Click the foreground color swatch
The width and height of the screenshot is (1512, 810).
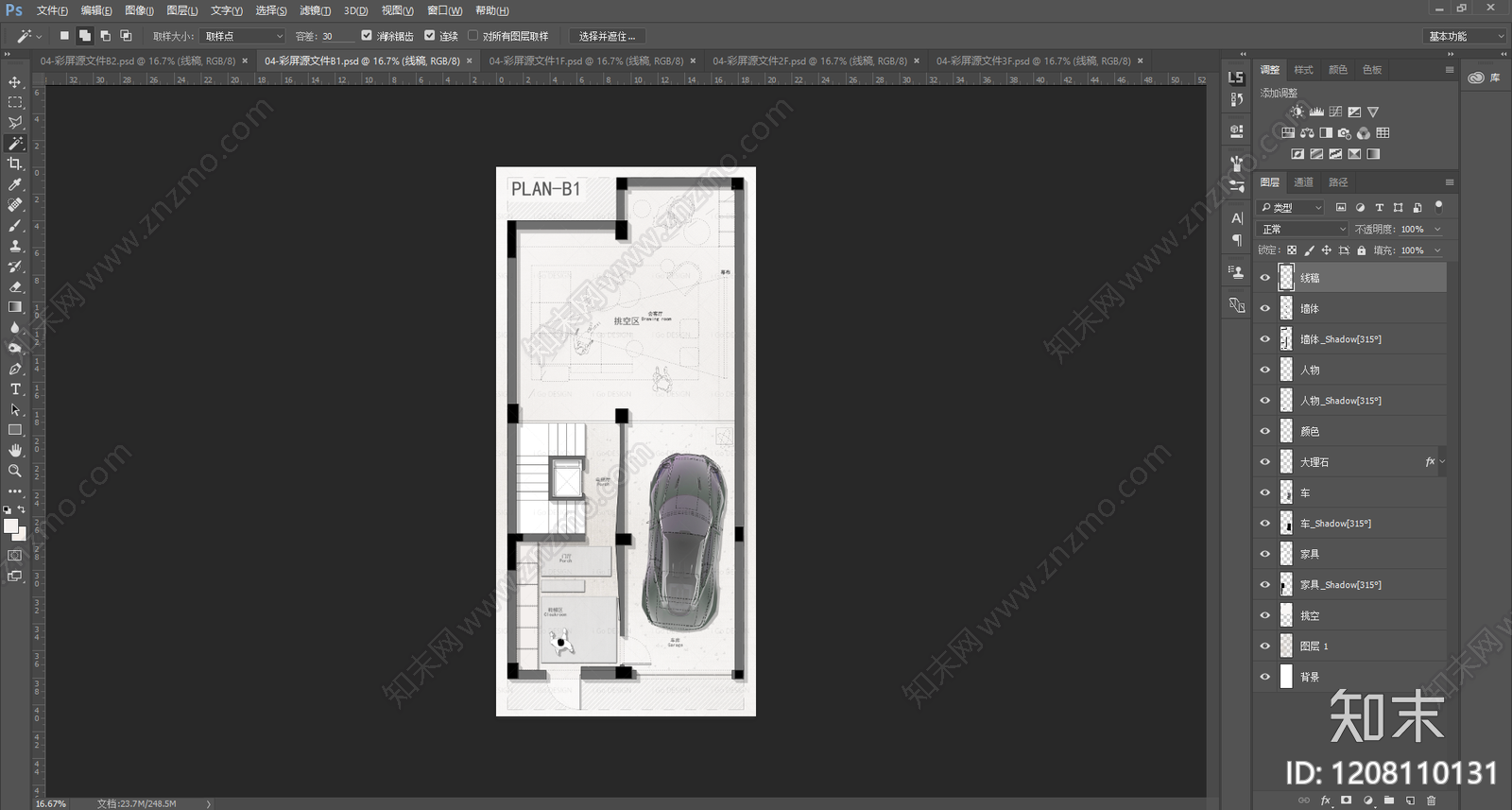point(10,526)
